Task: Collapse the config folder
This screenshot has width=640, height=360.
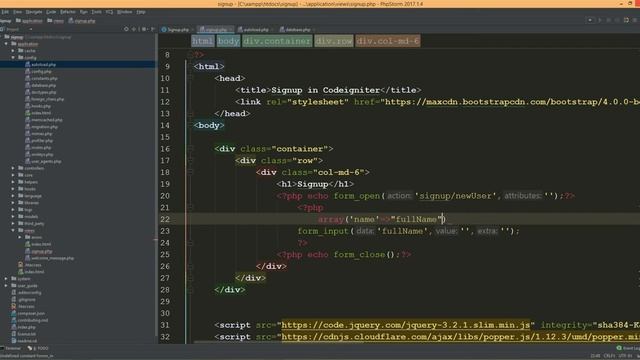Action: [x=13, y=58]
